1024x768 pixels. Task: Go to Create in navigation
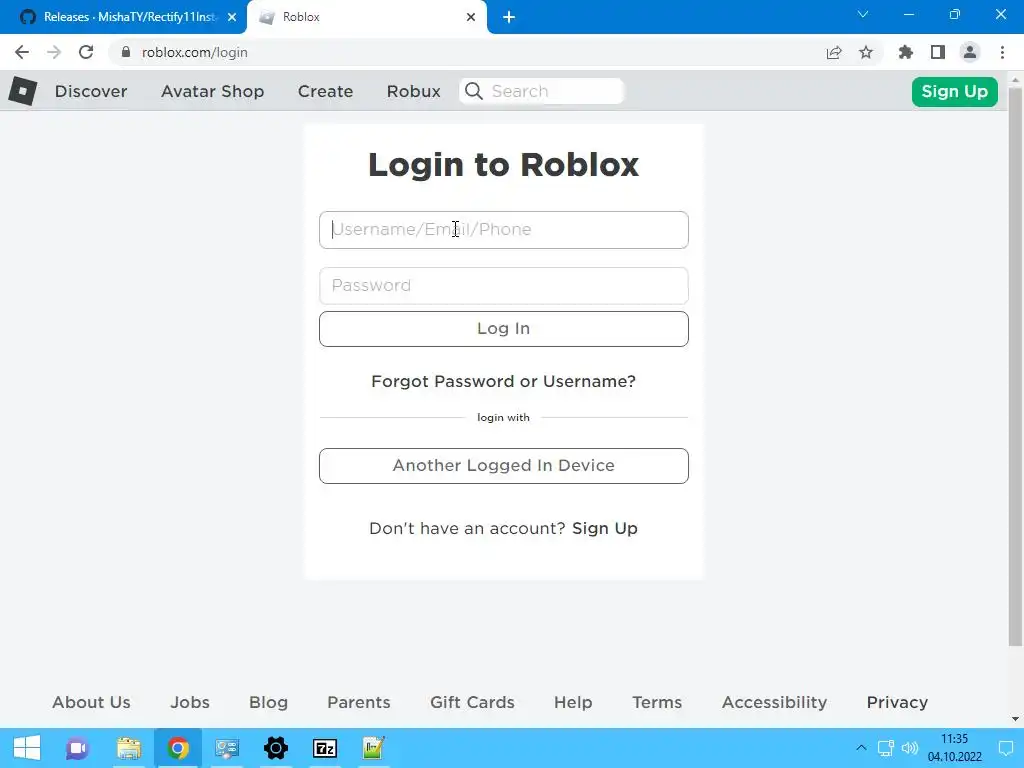325,91
